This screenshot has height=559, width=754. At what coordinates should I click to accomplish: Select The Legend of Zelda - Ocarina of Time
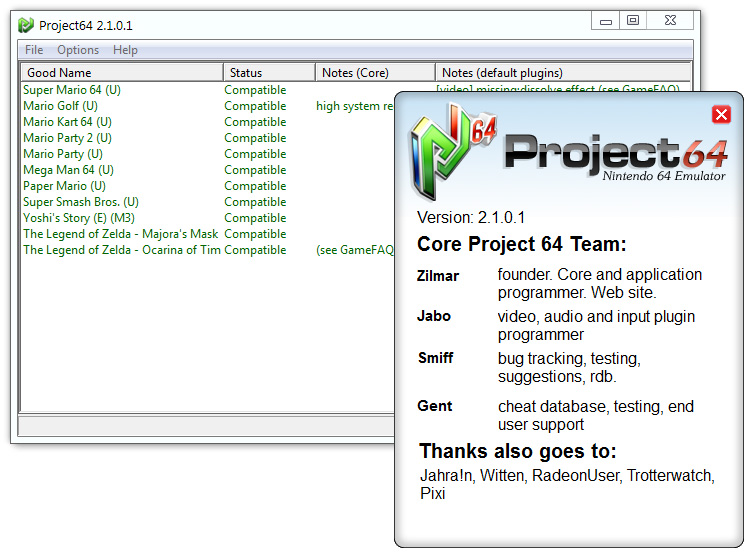[122, 250]
